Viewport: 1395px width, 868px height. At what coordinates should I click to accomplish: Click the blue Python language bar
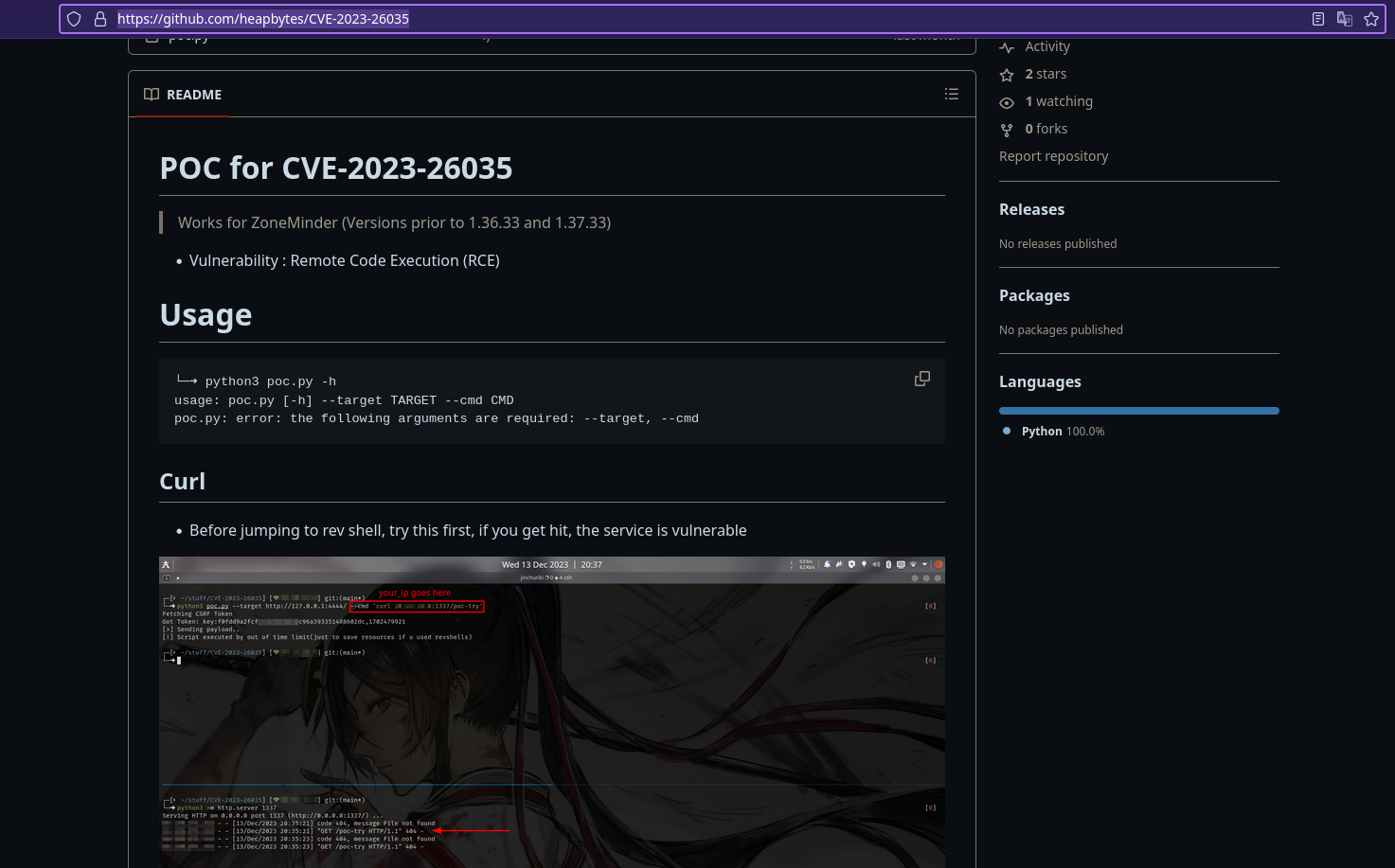tap(1138, 411)
